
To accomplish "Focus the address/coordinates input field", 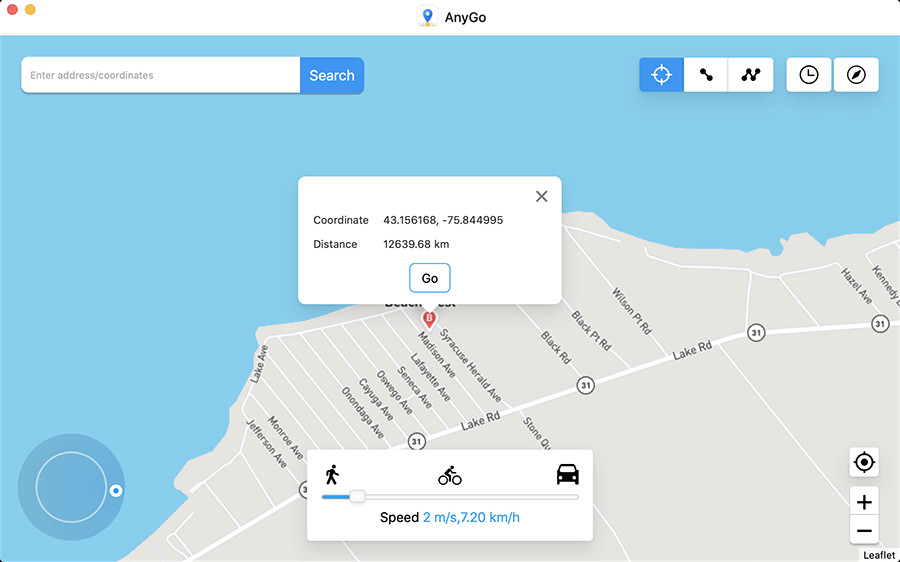I will tap(161, 75).
